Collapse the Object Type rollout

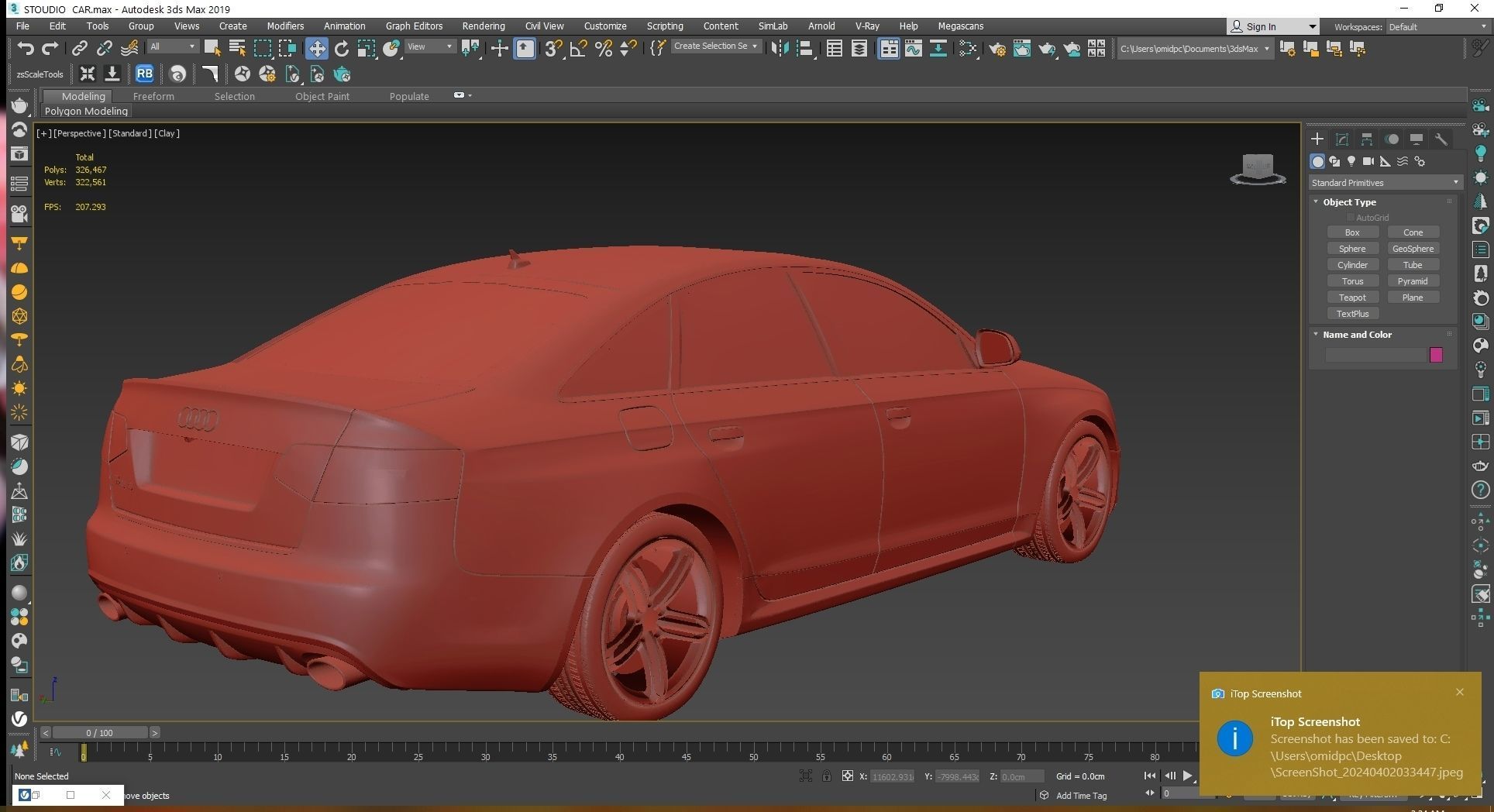click(1316, 201)
